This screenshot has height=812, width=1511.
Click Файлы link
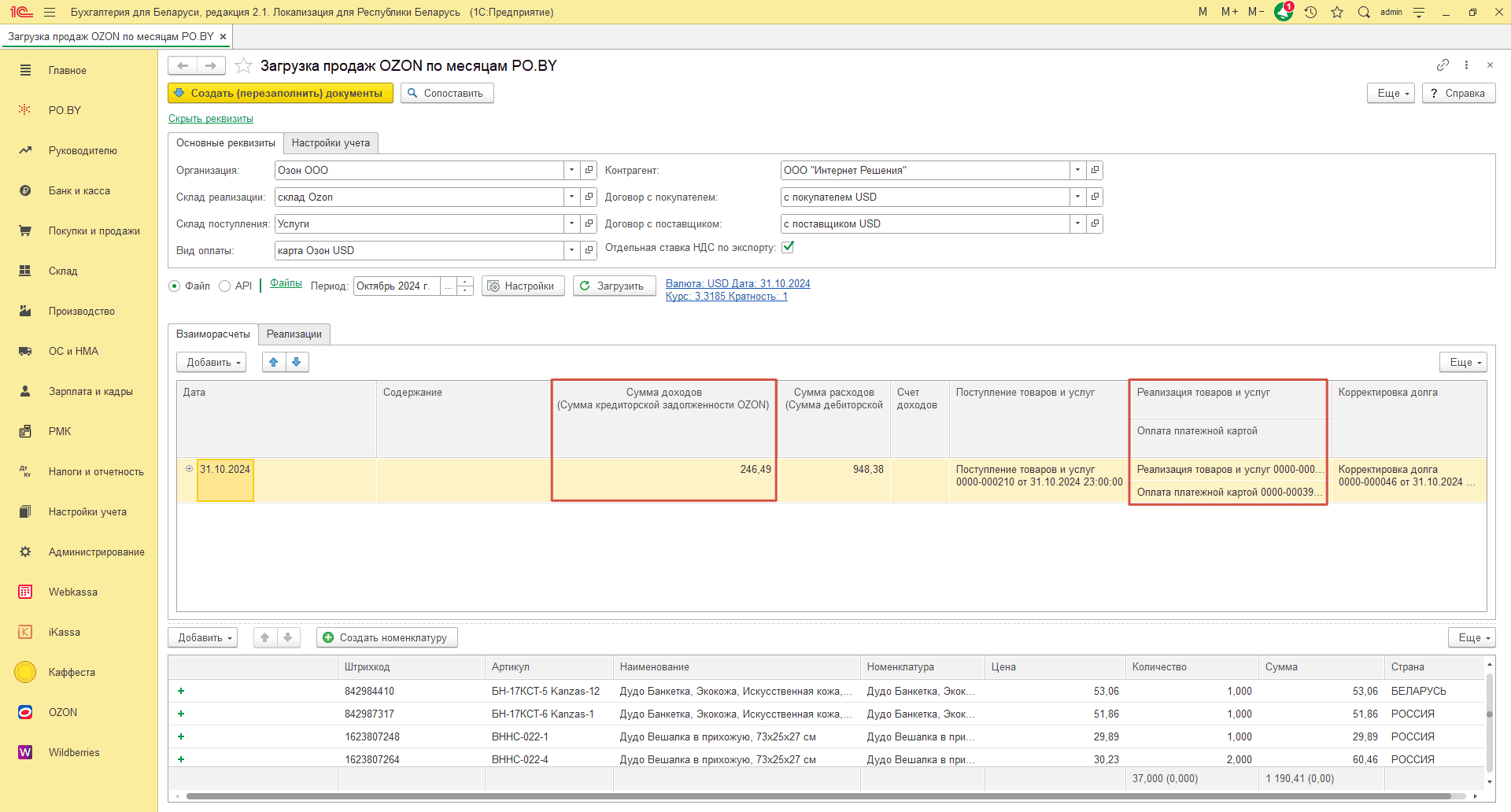[x=286, y=283]
